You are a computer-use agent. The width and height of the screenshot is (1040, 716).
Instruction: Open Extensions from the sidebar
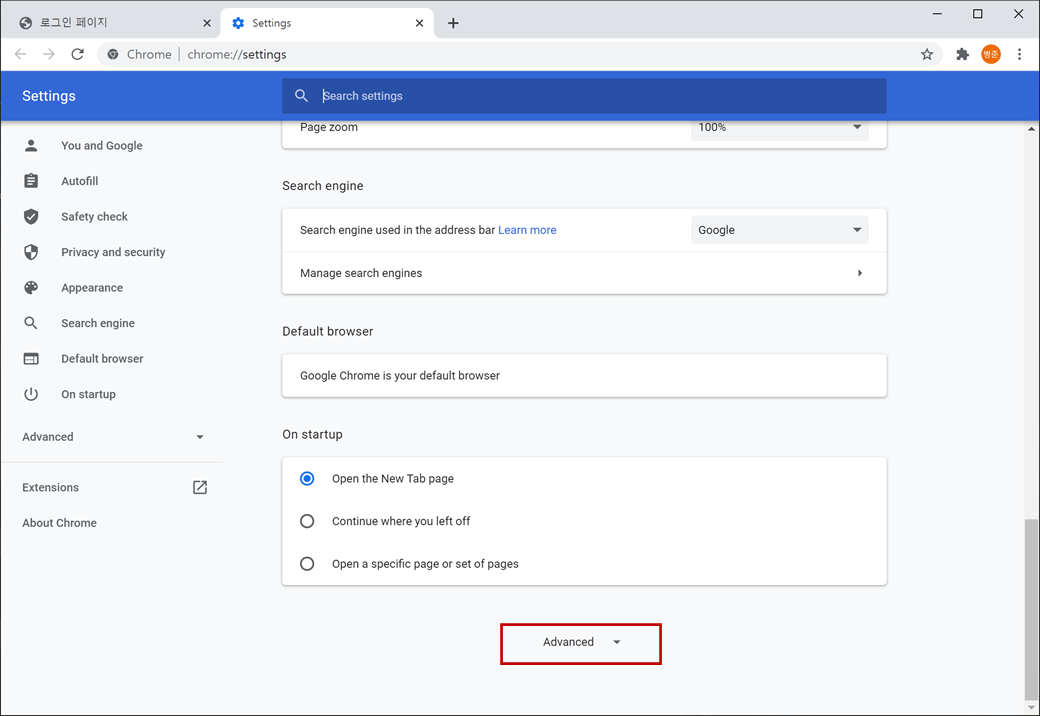[x=50, y=487]
